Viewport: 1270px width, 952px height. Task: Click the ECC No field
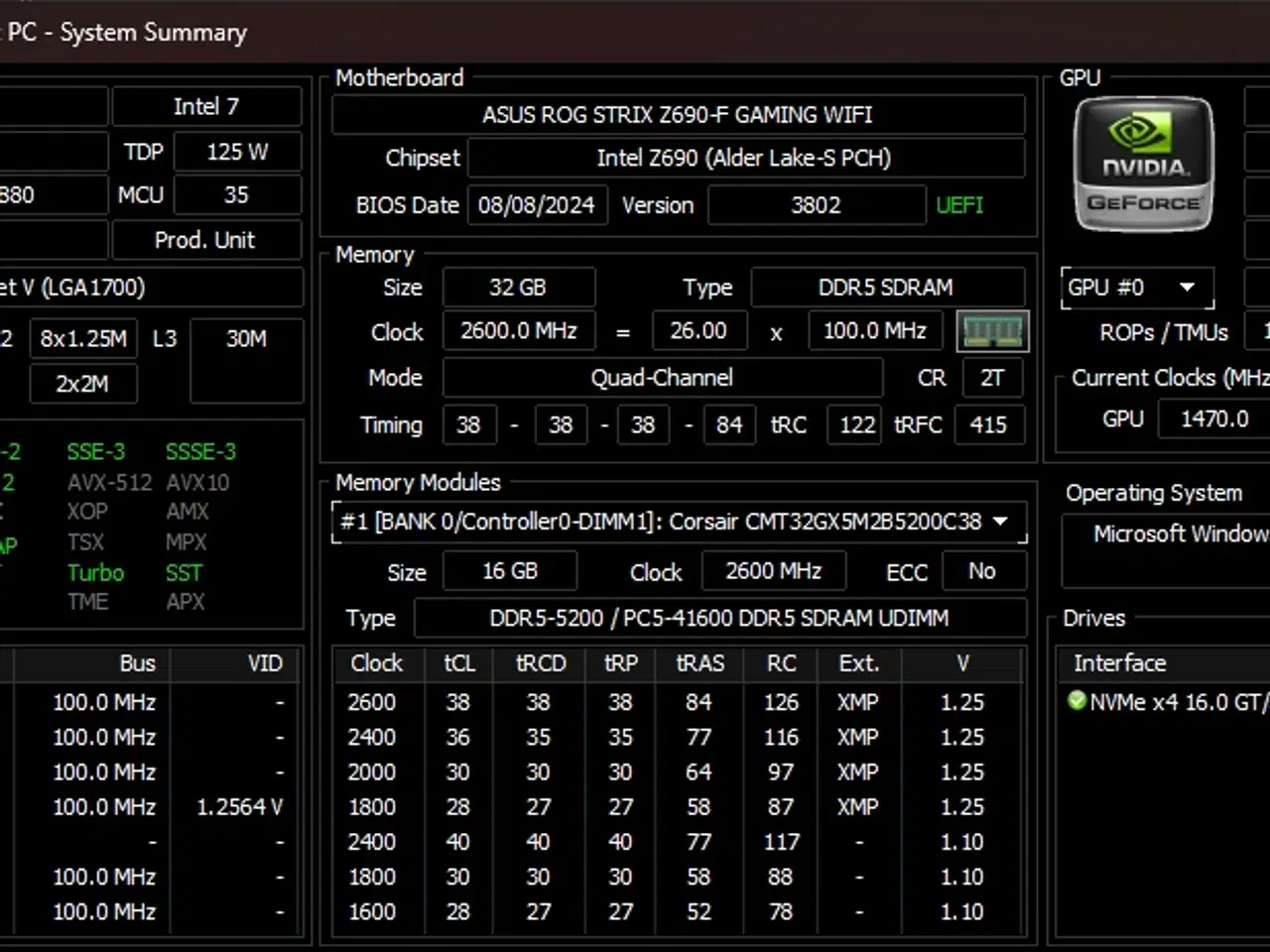(982, 571)
